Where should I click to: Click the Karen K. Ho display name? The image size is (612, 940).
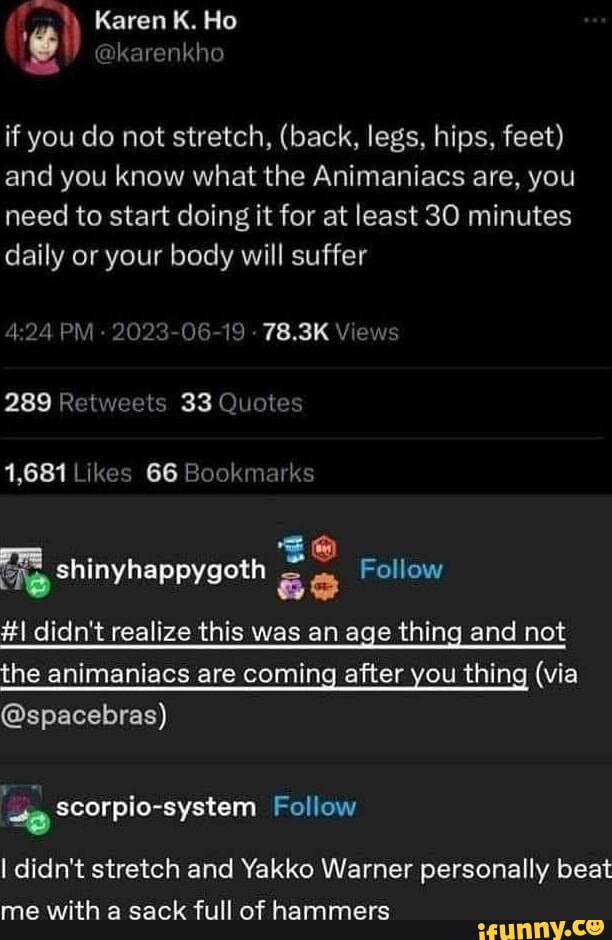tap(165, 21)
